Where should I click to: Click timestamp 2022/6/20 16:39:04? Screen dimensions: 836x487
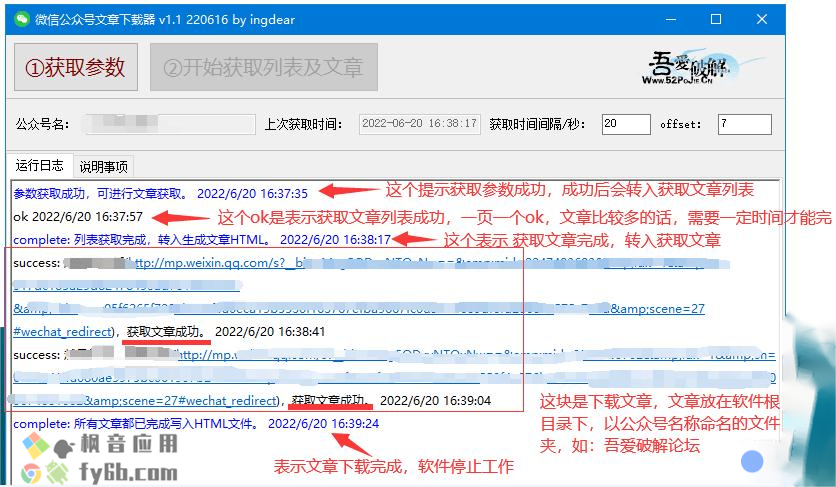pos(436,401)
